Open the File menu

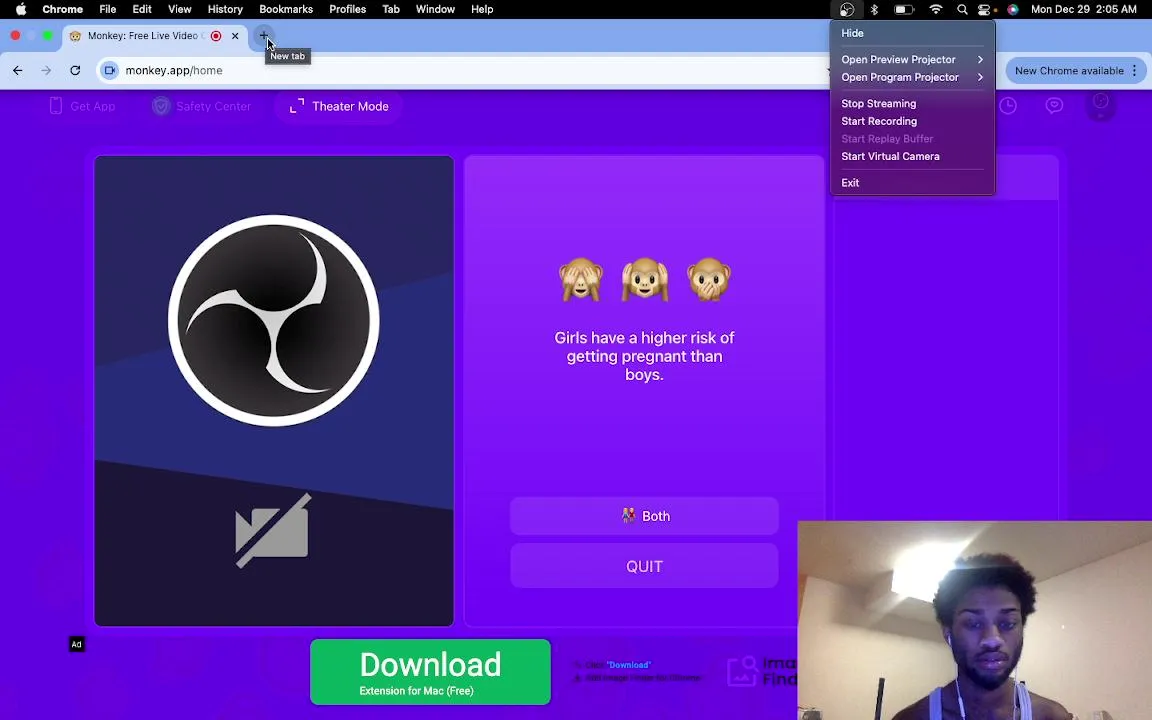108,10
